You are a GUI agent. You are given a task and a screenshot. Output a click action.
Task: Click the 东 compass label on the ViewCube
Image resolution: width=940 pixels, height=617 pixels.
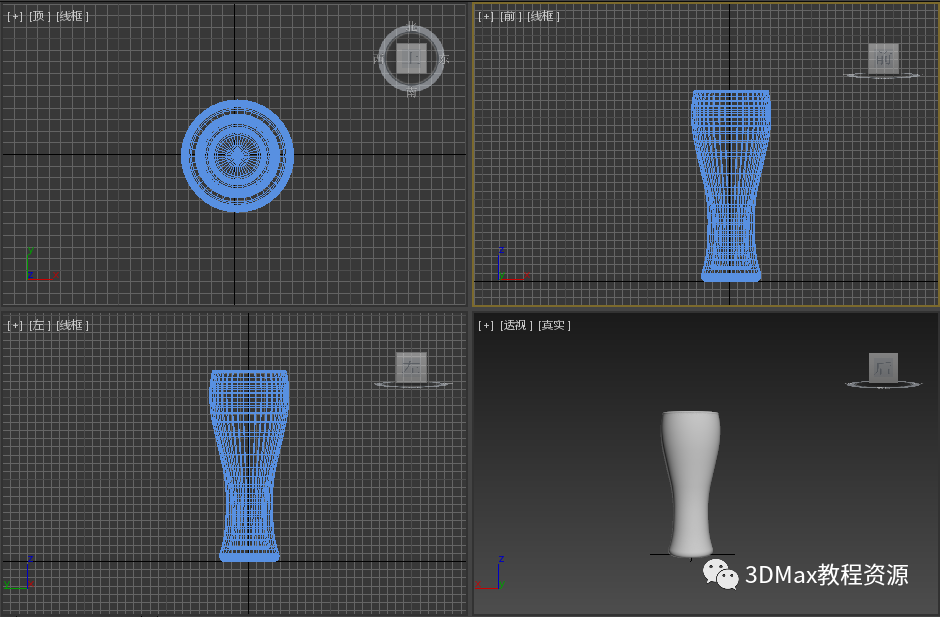click(x=444, y=59)
